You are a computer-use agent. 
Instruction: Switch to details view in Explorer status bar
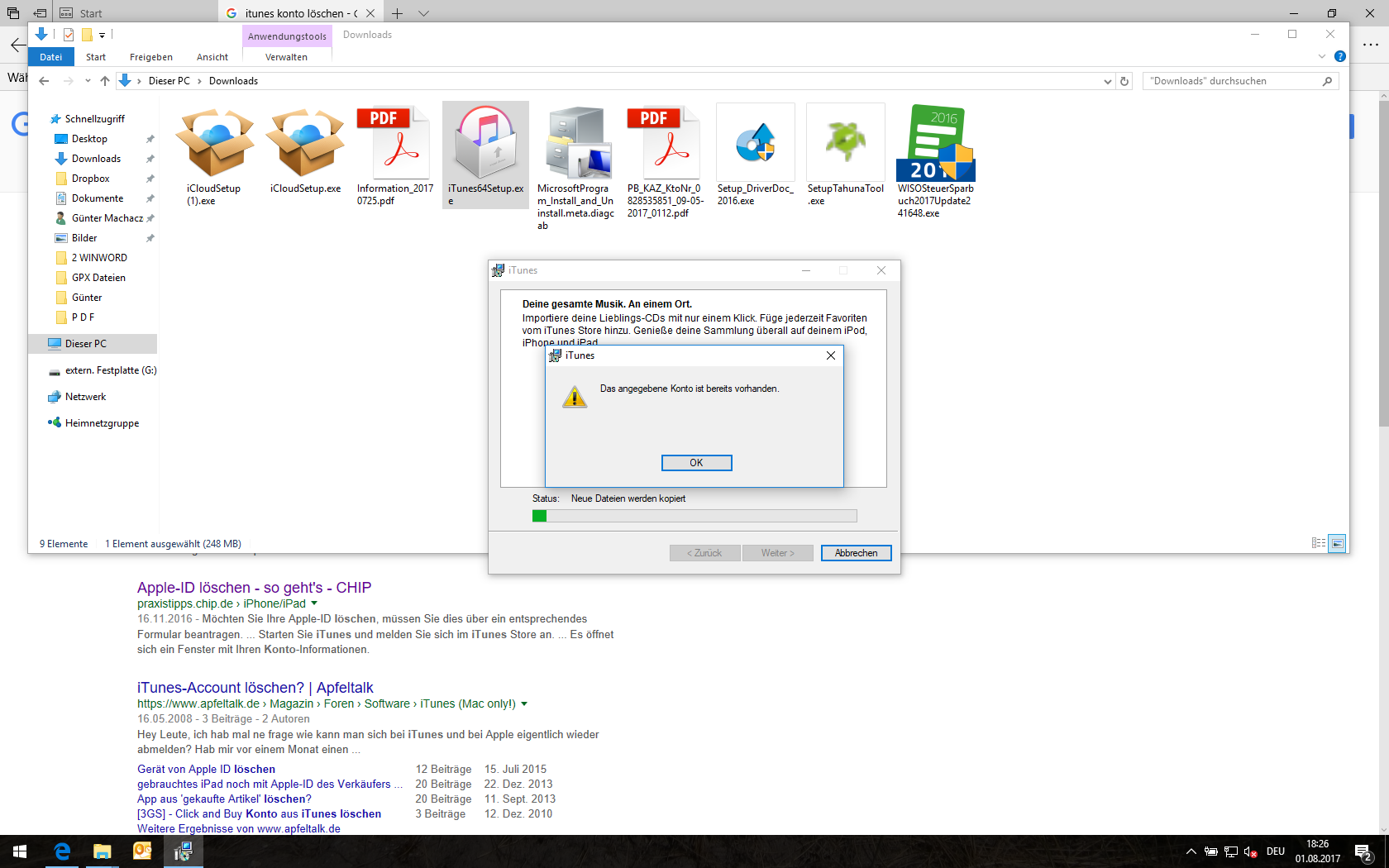pos(1319,543)
